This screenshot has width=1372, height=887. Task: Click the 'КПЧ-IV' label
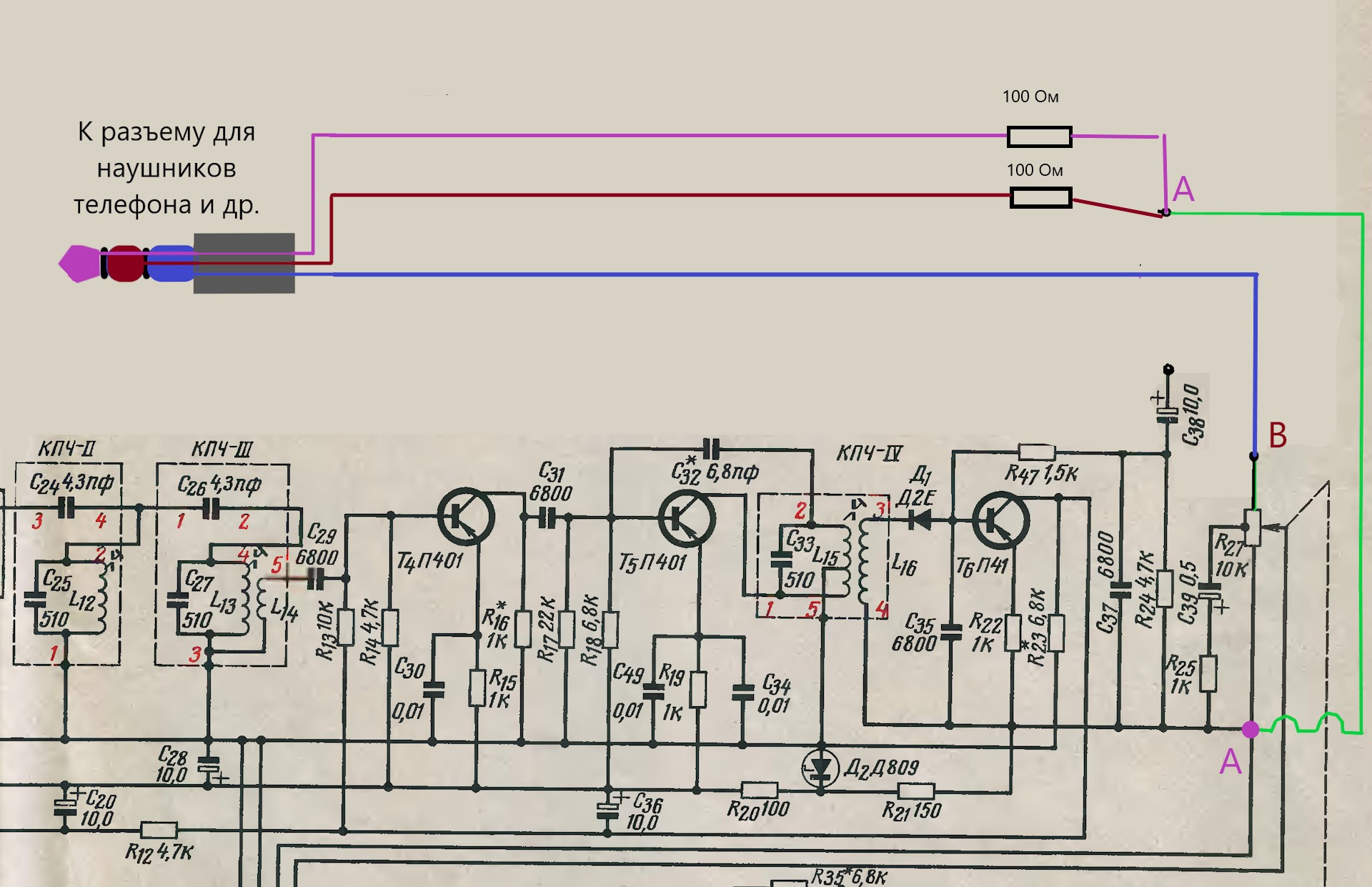[870, 453]
